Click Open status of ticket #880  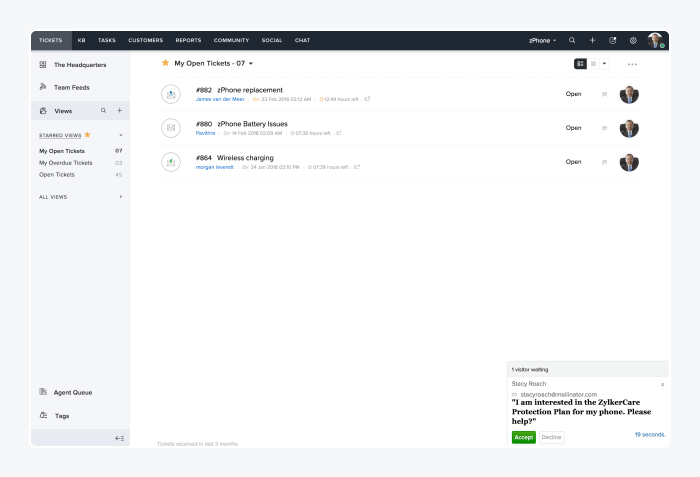pyautogui.click(x=573, y=128)
